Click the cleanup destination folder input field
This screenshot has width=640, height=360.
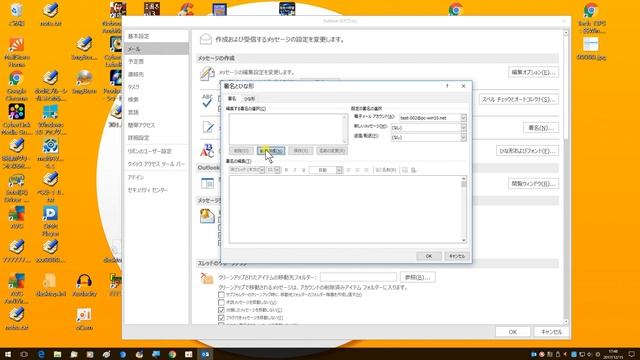tap(358, 278)
